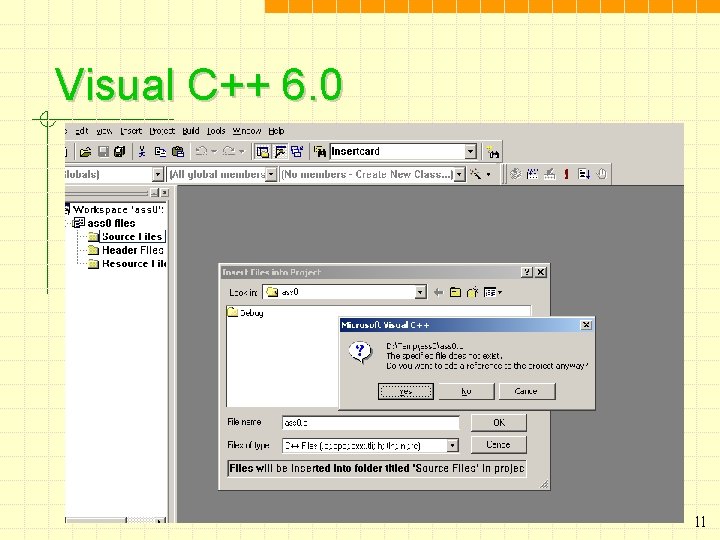Screen dimensions: 720x540
Task: Click Cancel in the Microsoft Visual C++ prompt
Action: click(527, 391)
